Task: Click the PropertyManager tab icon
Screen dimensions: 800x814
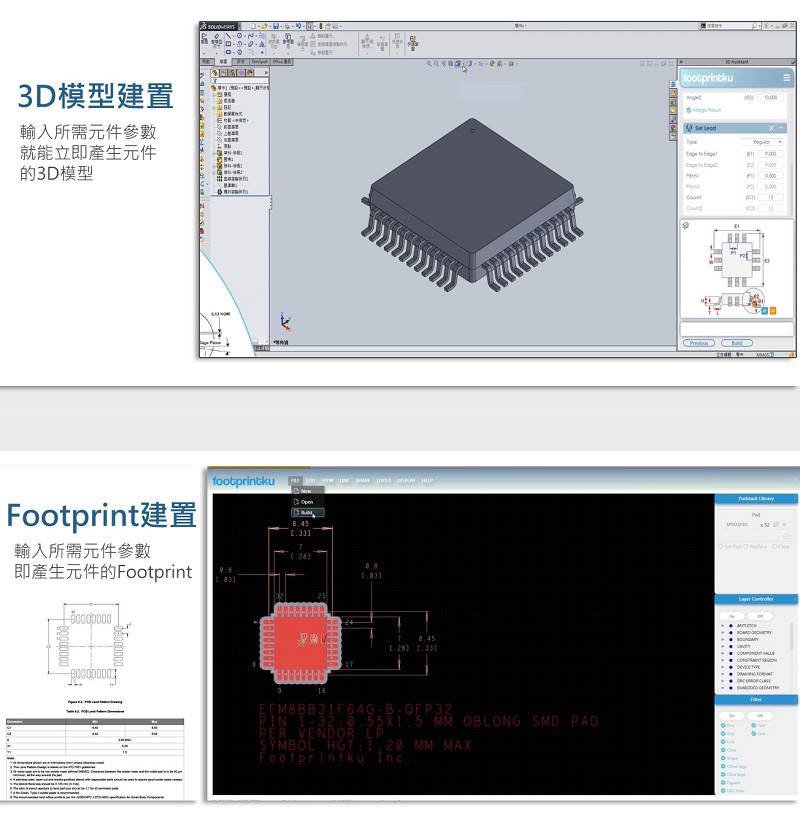Action: [x=224, y=73]
